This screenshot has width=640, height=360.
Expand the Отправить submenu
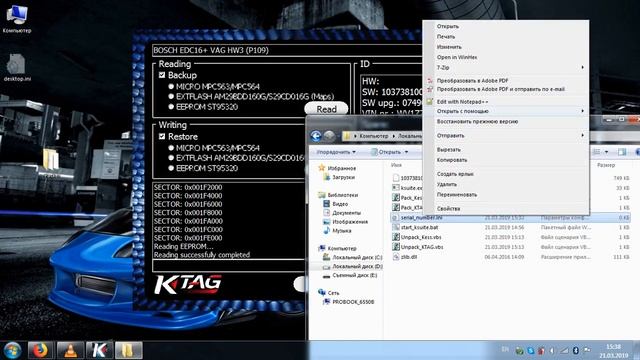[x=505, y=136]
